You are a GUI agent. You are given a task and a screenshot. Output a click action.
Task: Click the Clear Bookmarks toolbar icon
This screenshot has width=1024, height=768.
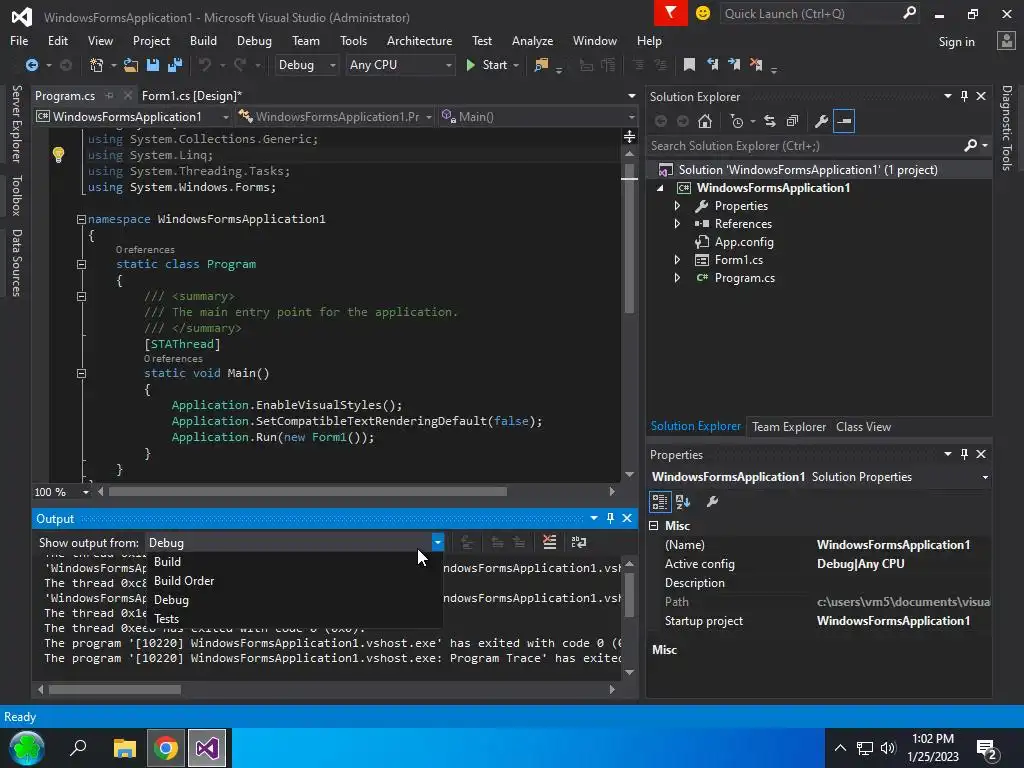756,64
